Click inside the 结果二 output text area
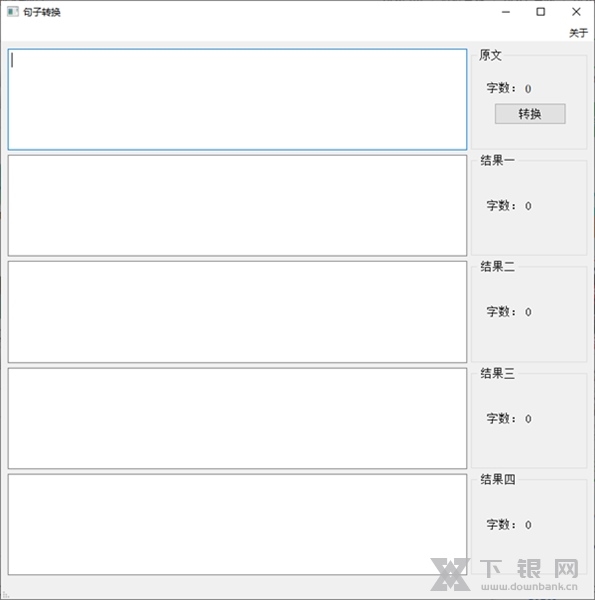This screenshot has height=600, width=595. coord(237,312)
